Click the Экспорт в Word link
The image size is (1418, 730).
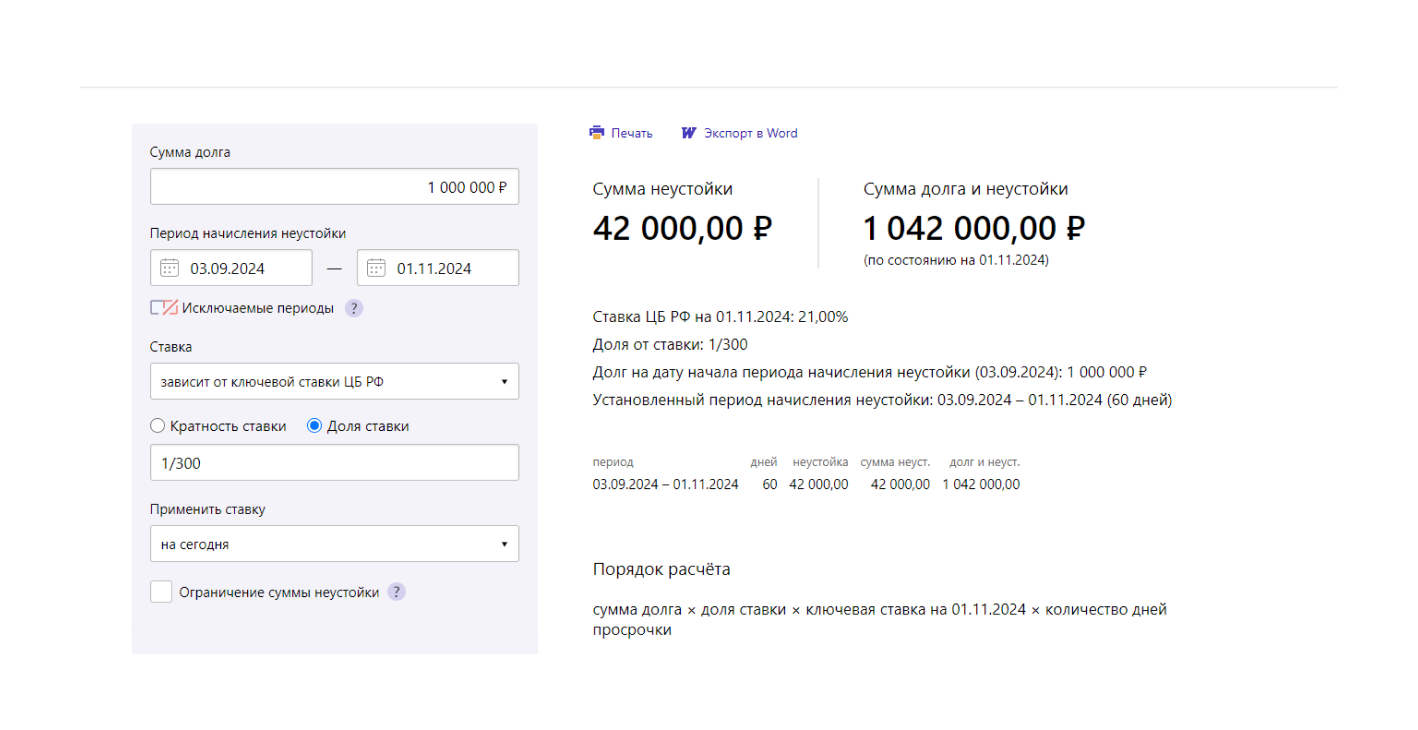tap(750, 133)
